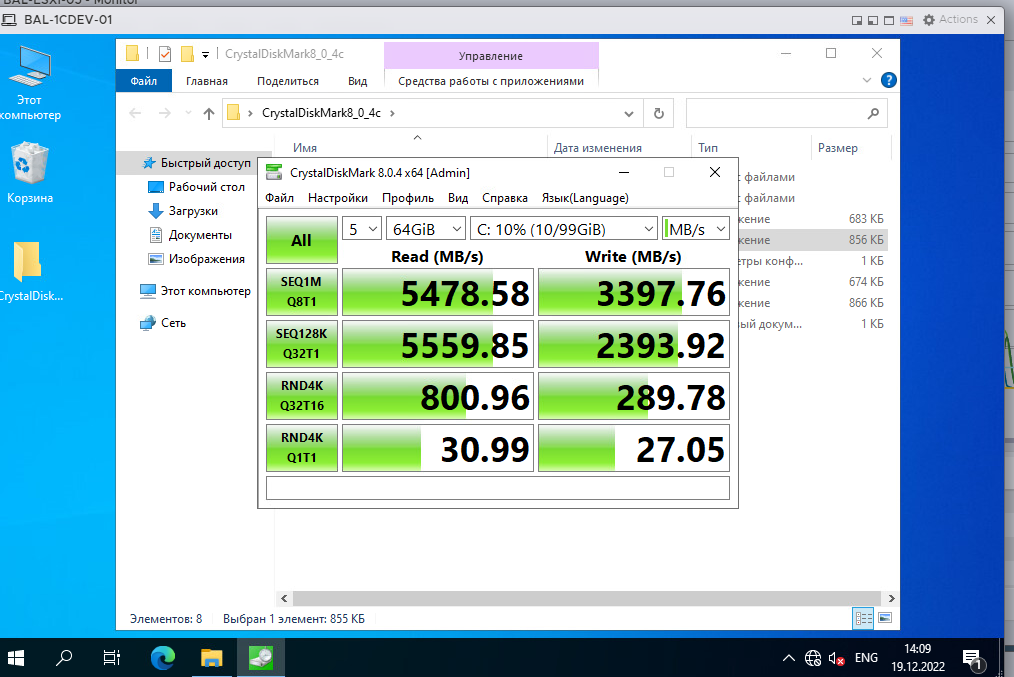Expand address bar history dropdown
The image size is (1014, 677).
pos(628,114)
